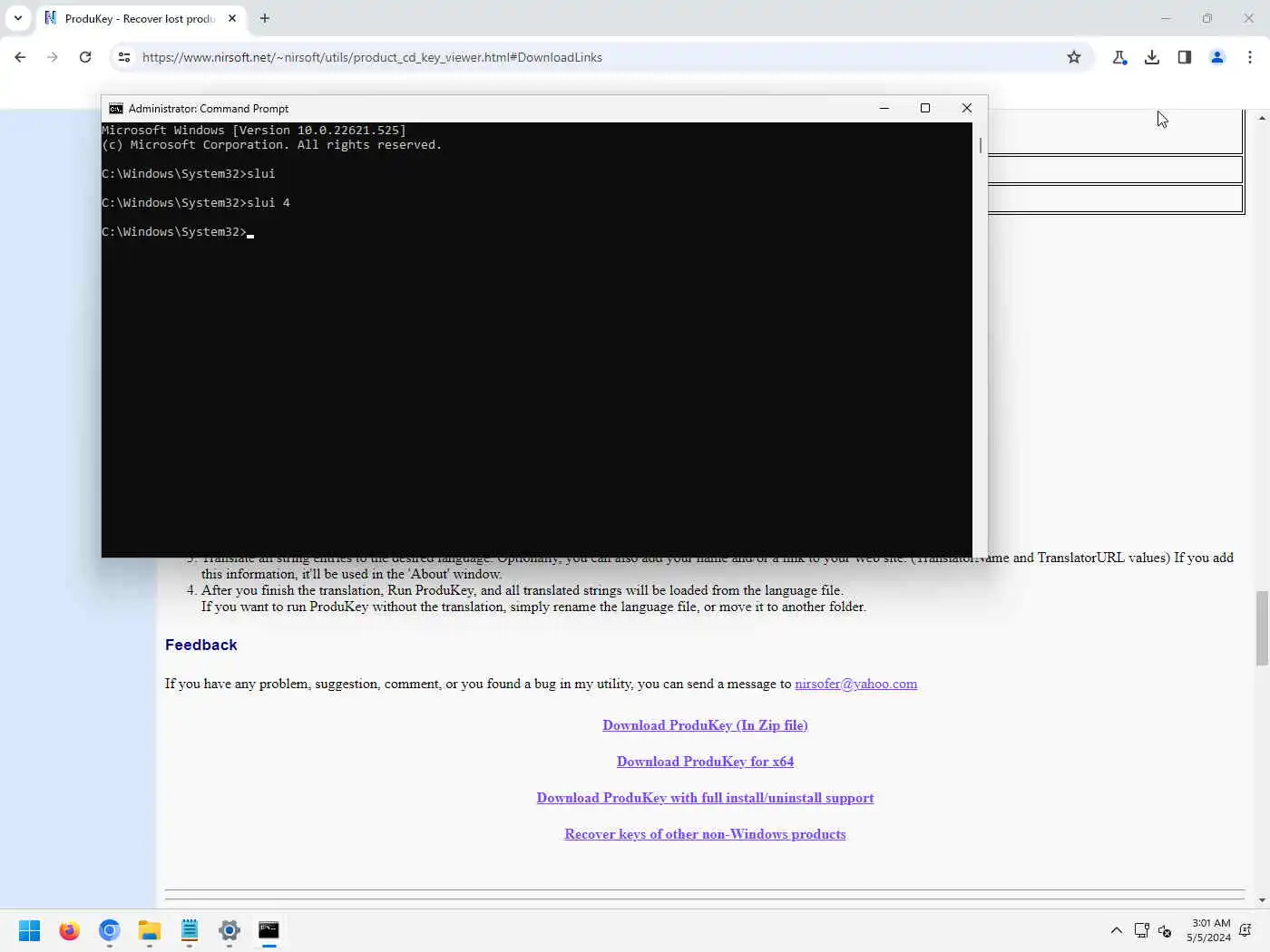The width and height of the screenshot is (1270, 952).
Task: Open Chrome Labs flask icon
Action: 1119,57
